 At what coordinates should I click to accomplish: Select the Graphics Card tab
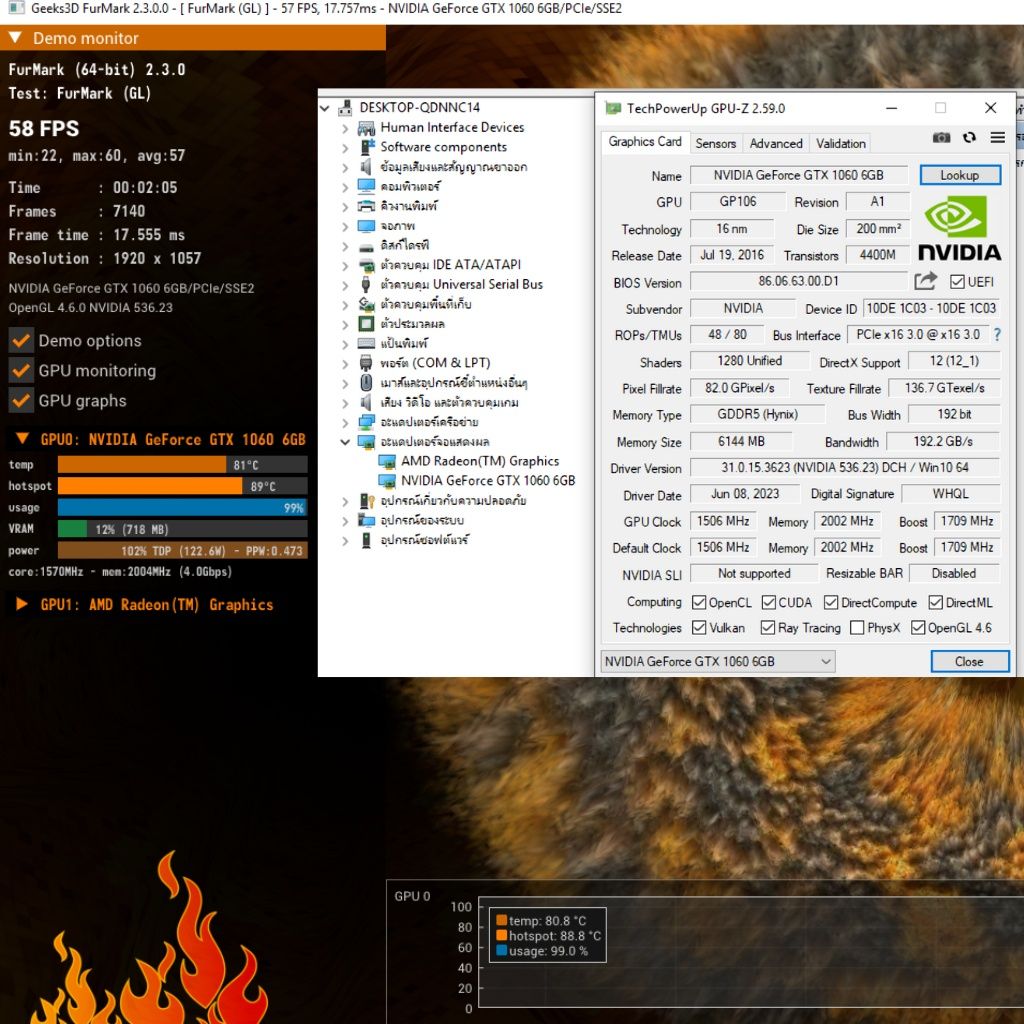(x=645, y=142)
